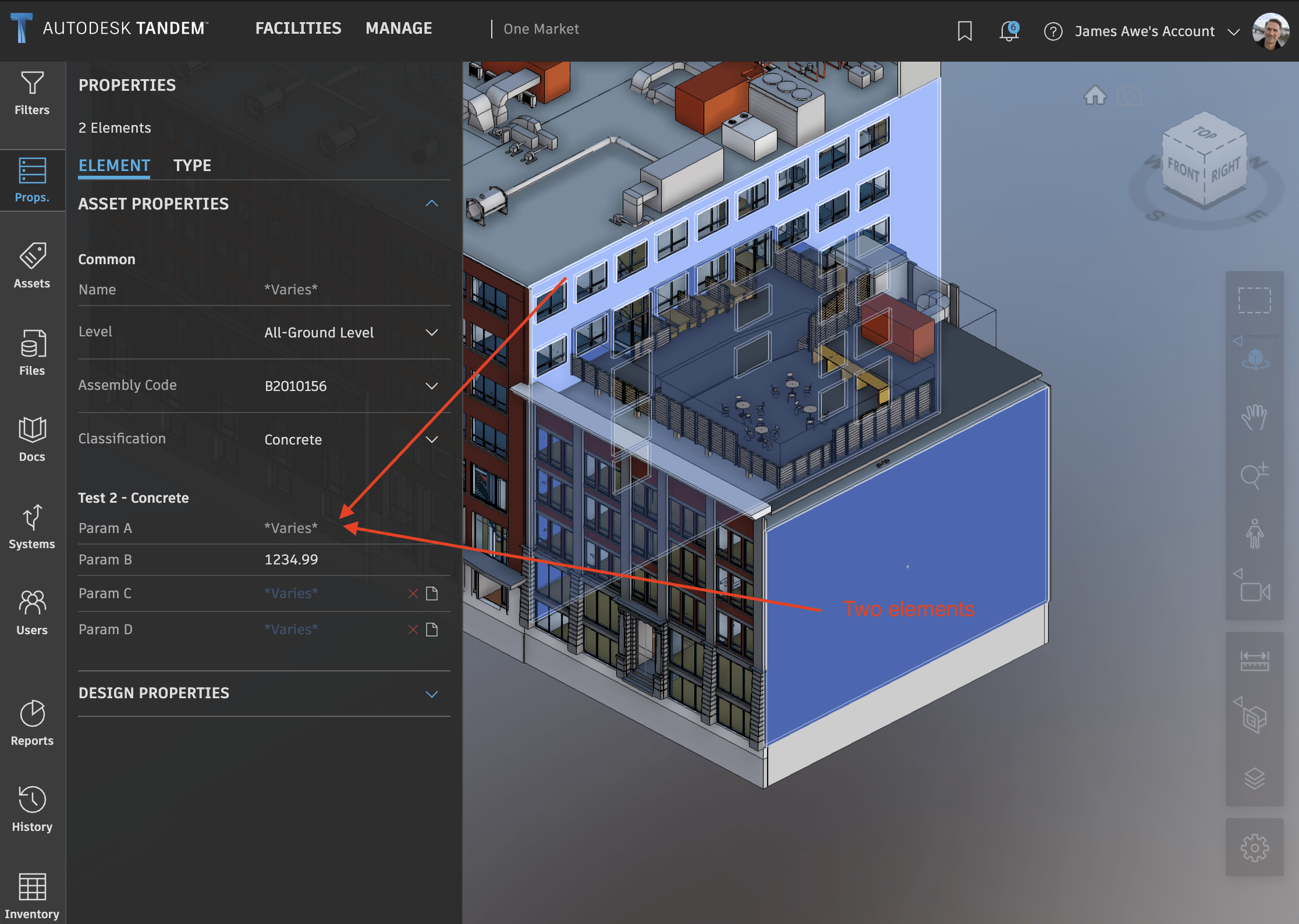Viewport: 1299px width, 924px height.
Task: Open the Users panel
Action: (32, 613)
